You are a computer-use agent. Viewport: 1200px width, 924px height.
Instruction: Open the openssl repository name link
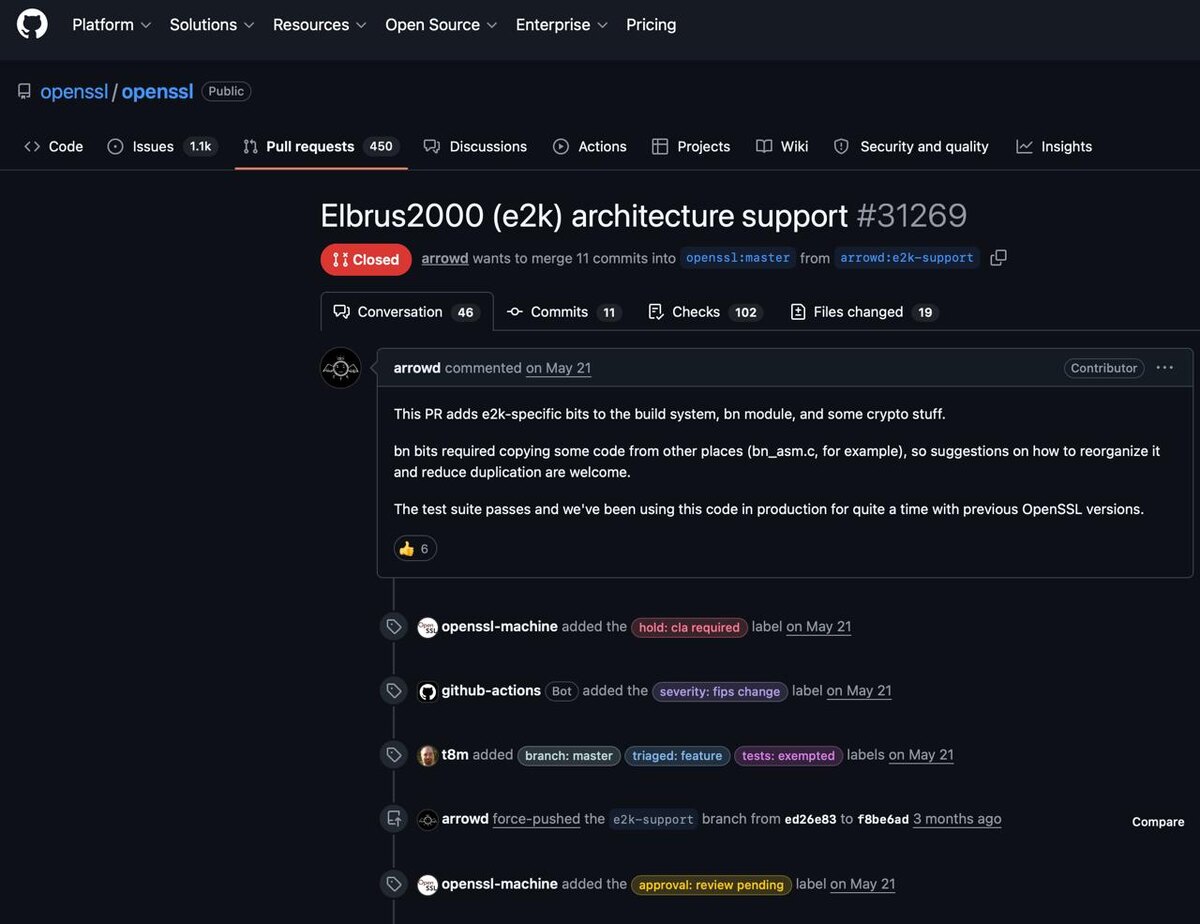point(157,91)
